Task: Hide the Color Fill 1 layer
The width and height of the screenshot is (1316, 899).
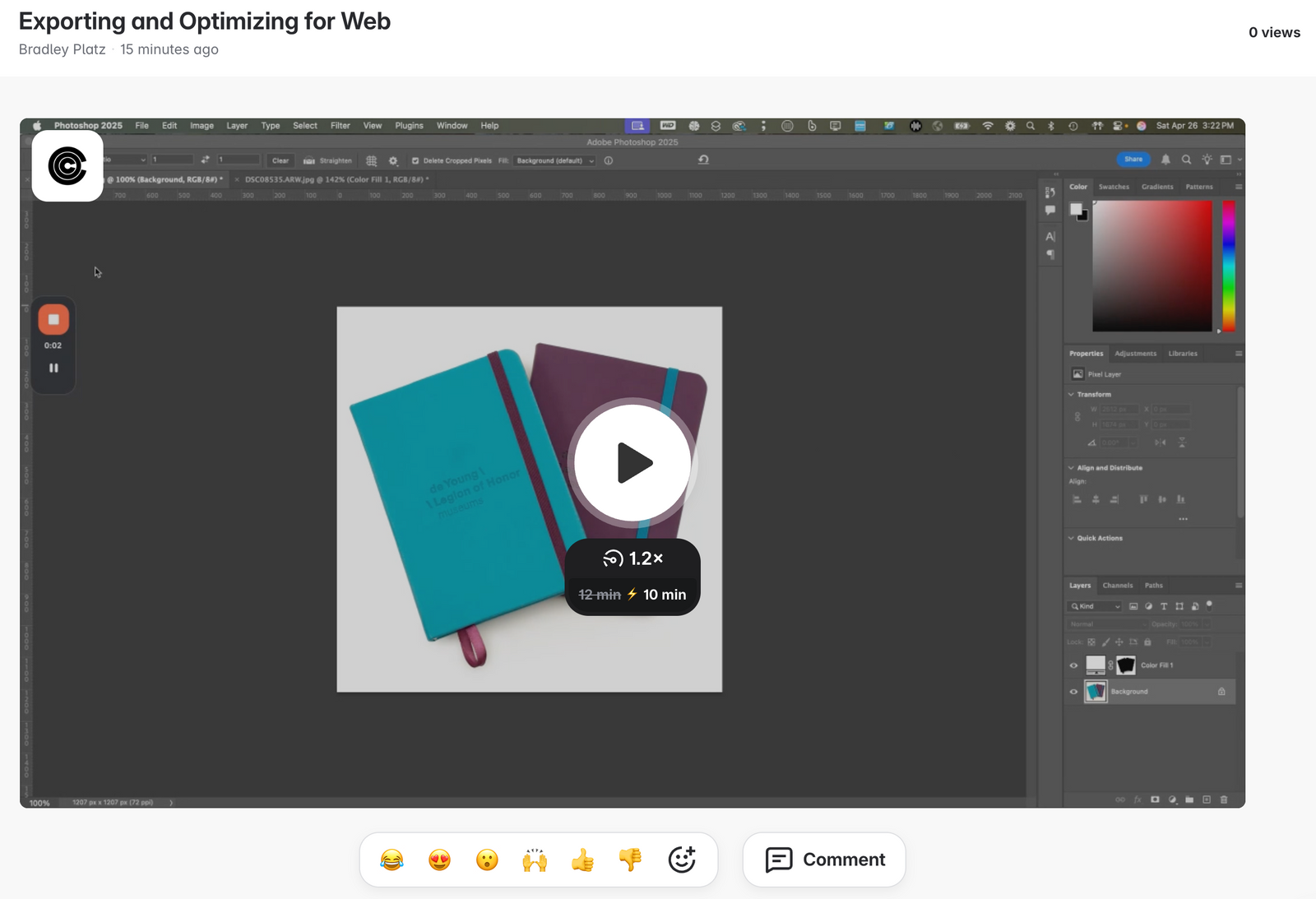Action: click(x=1073, y=665)
